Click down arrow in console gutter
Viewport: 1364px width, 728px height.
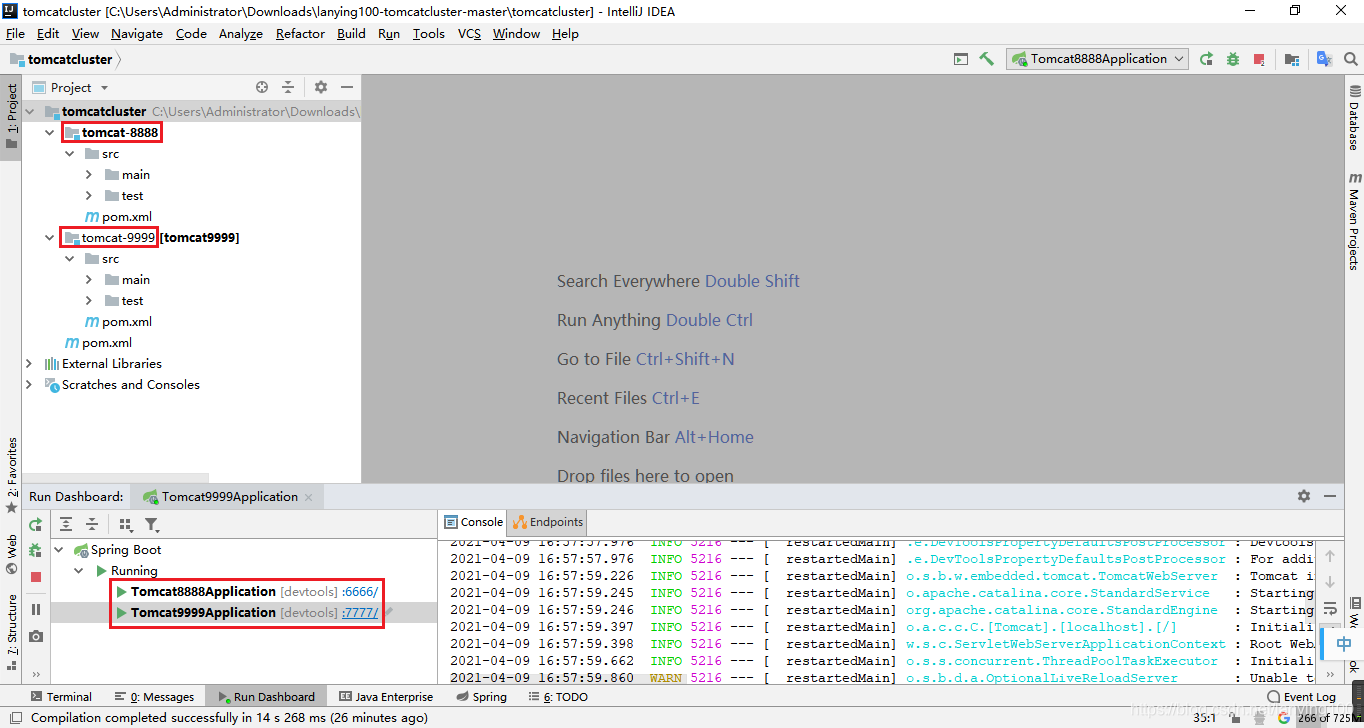tap(1330, 582)
